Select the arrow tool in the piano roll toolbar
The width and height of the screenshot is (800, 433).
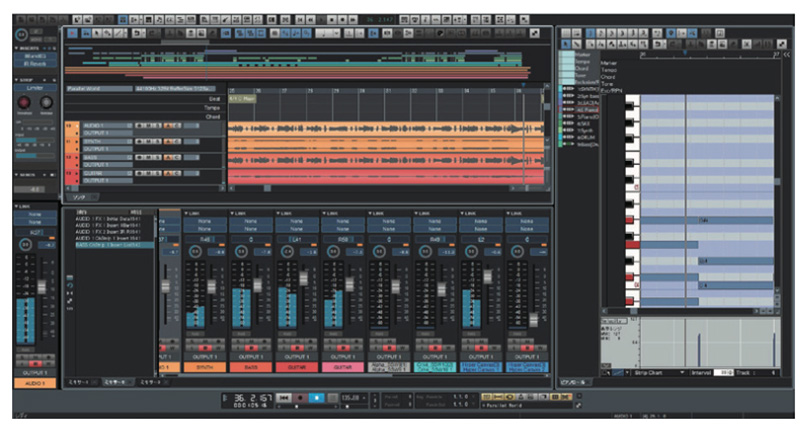click(566, 44)
